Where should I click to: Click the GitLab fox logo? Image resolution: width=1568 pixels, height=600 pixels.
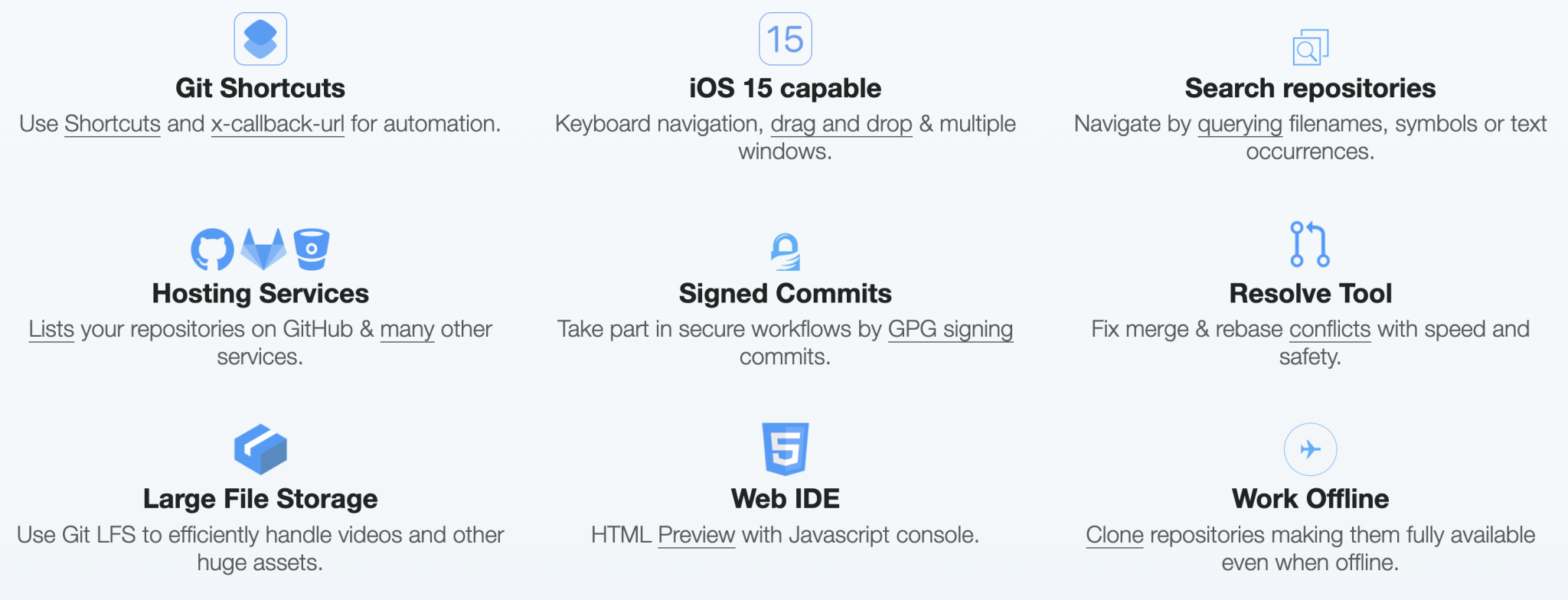(x=263, y=249)
